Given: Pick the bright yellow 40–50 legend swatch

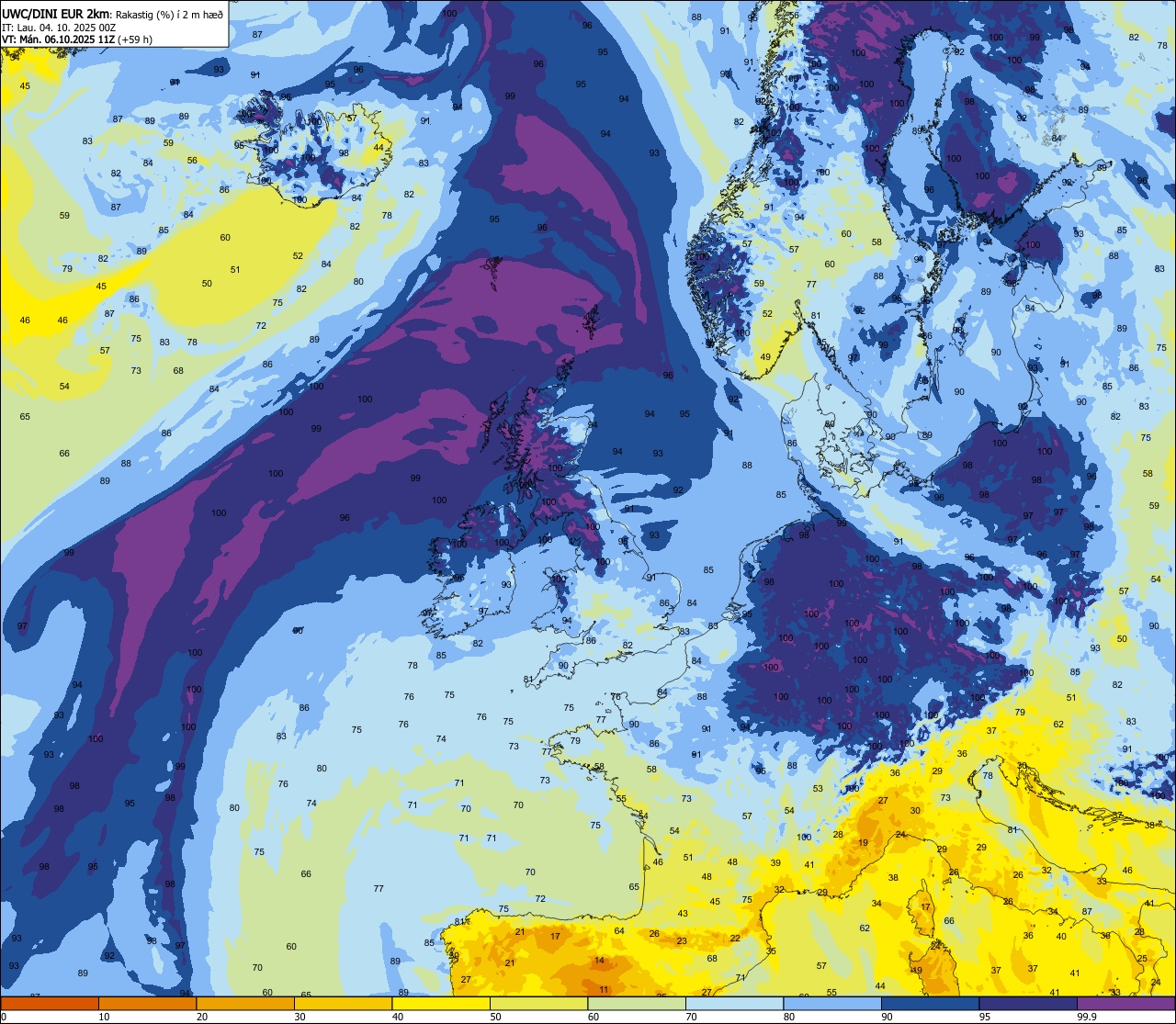Looking at the screenshot, I should [441, 1003].
